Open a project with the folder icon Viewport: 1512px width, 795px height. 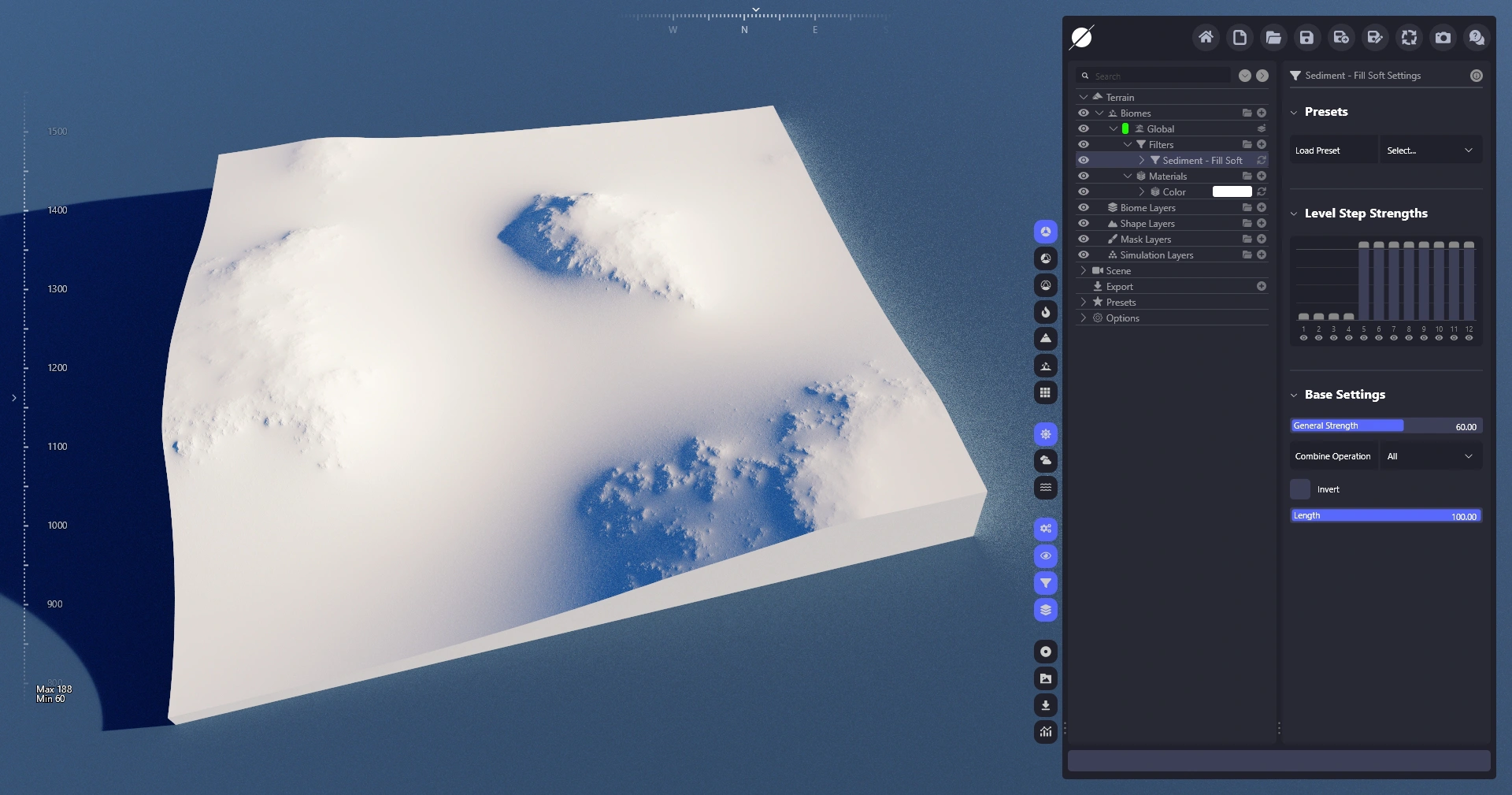coord(1273,37)
